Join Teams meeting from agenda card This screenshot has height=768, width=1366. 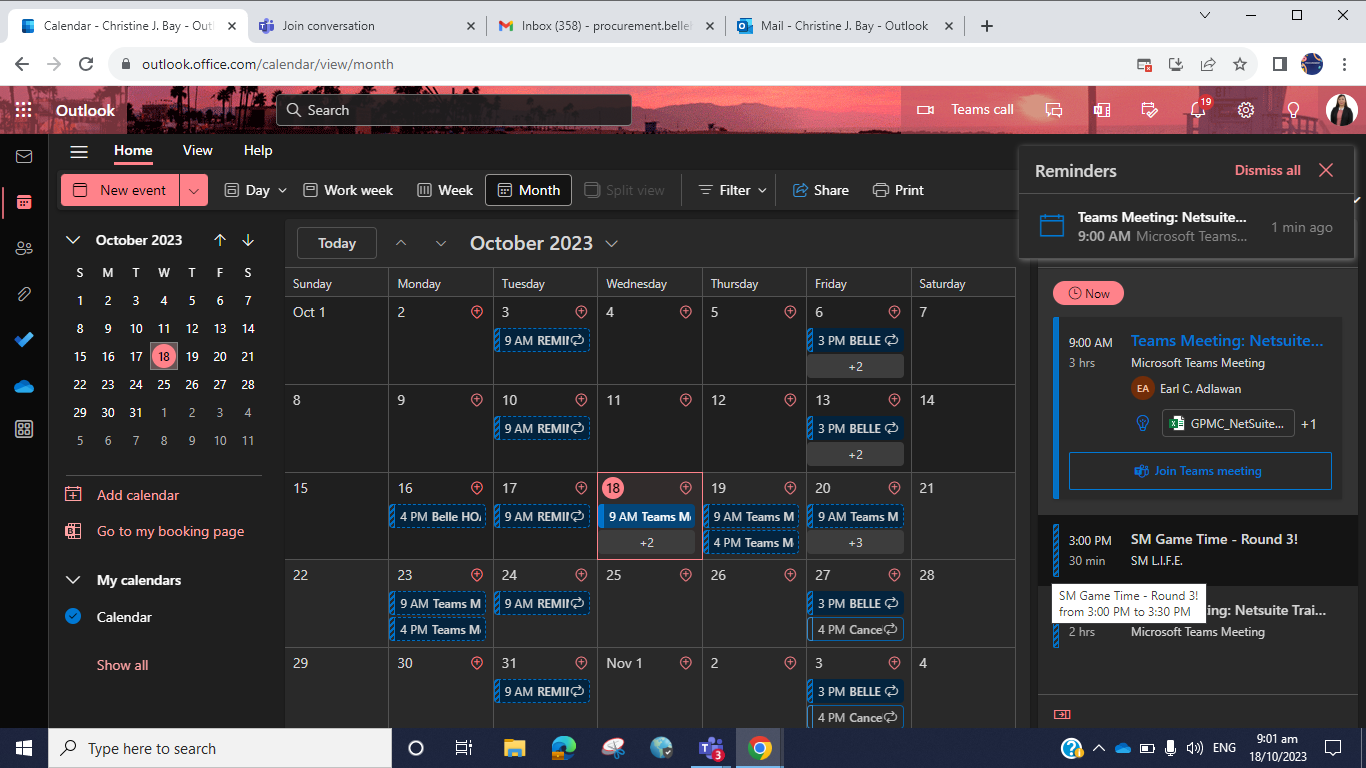[1200, 471]
